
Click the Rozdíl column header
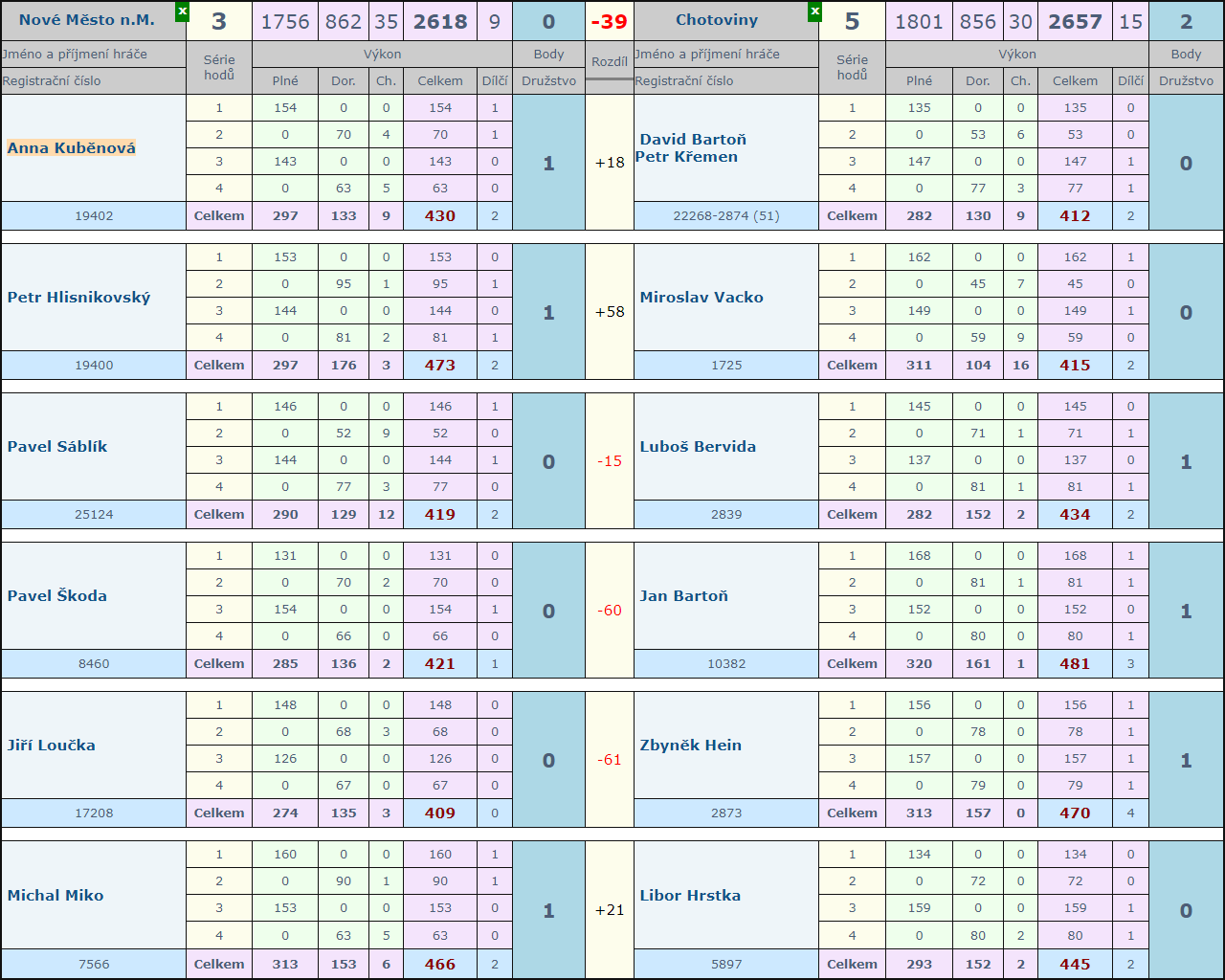click(x=610, y=61)
